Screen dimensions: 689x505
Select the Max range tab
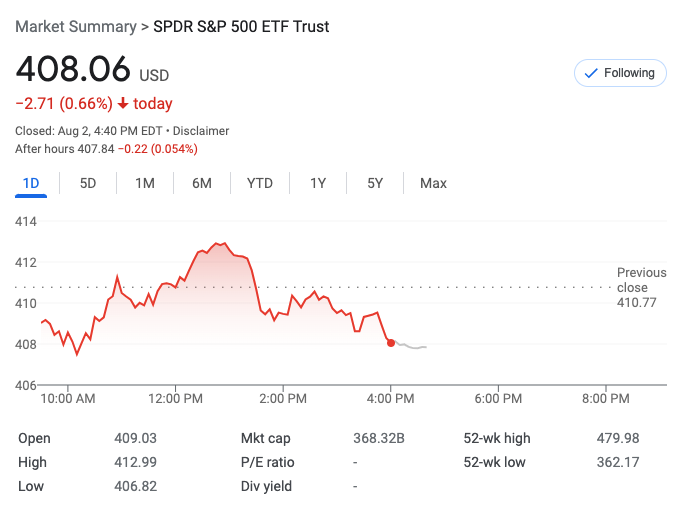click(x=433, y=183)
